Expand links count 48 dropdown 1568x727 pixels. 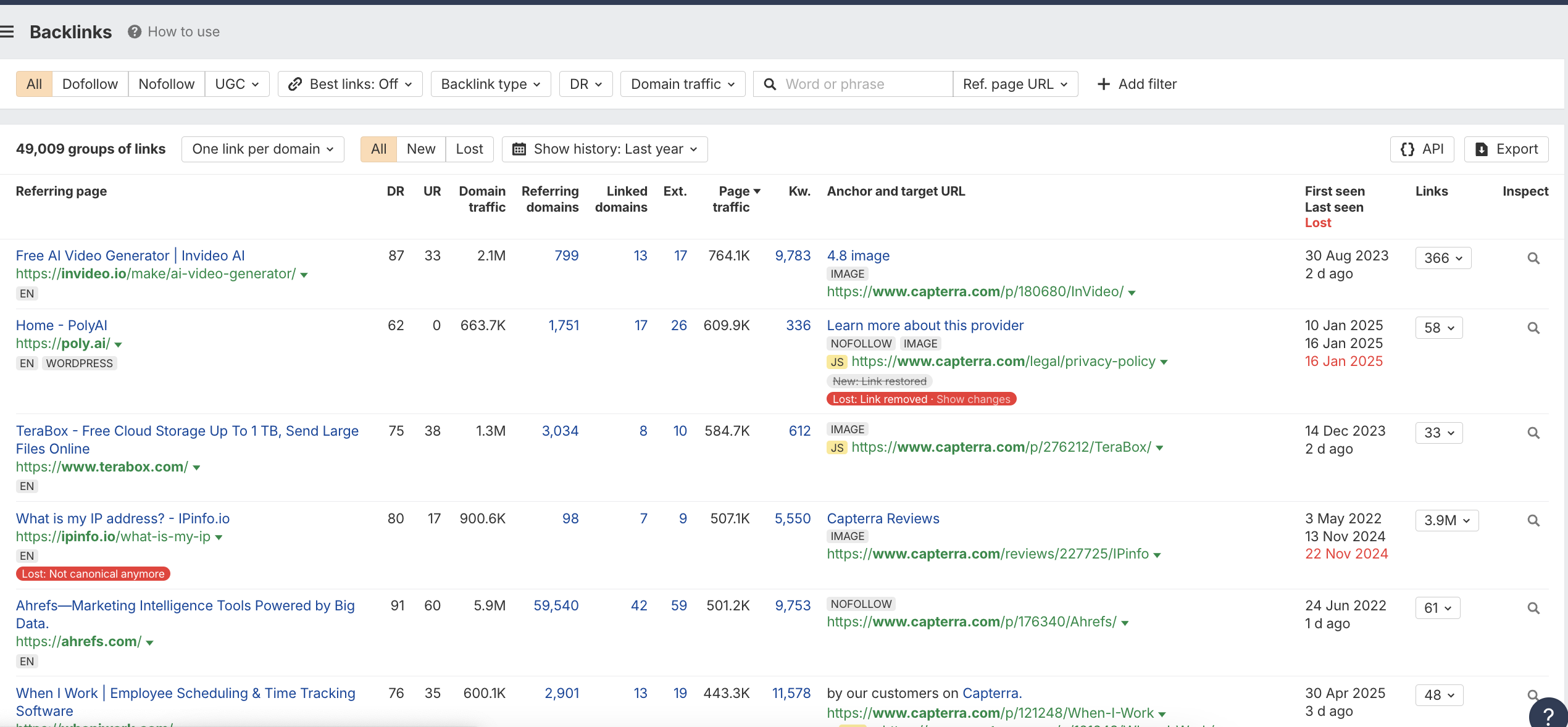[x=1439, y=695]
